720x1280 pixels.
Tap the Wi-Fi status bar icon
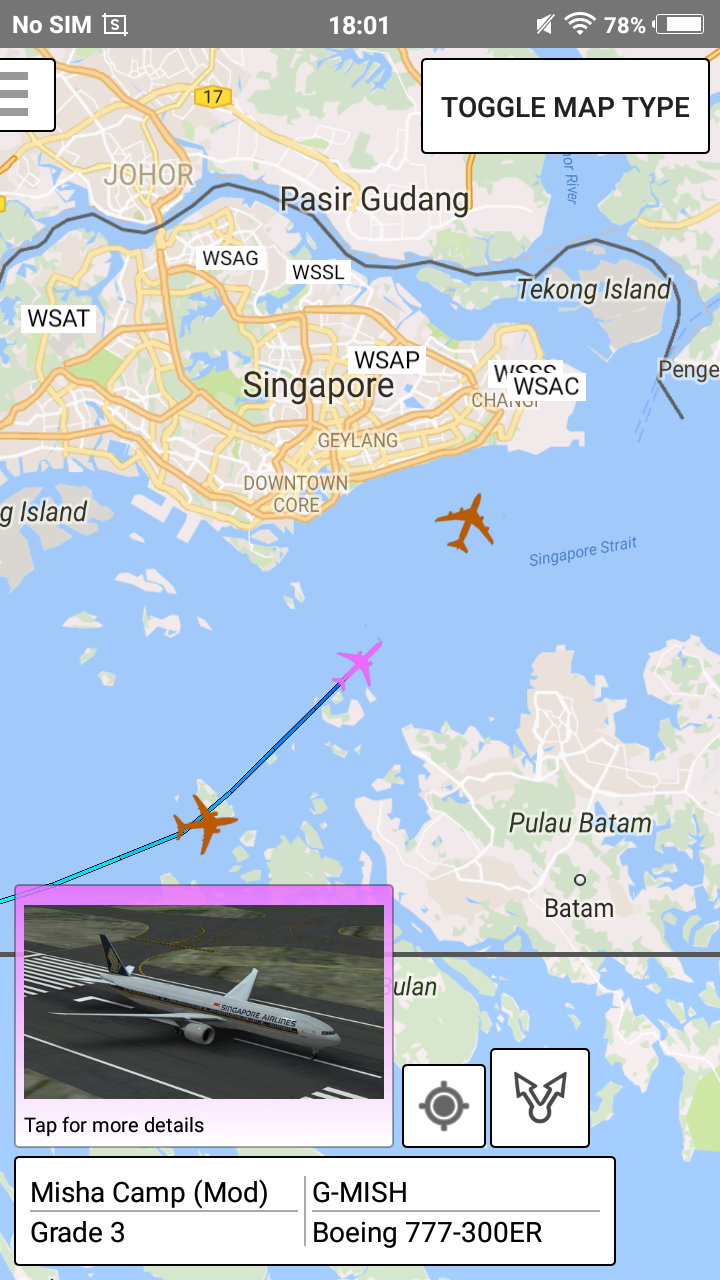tap(580, 24)
